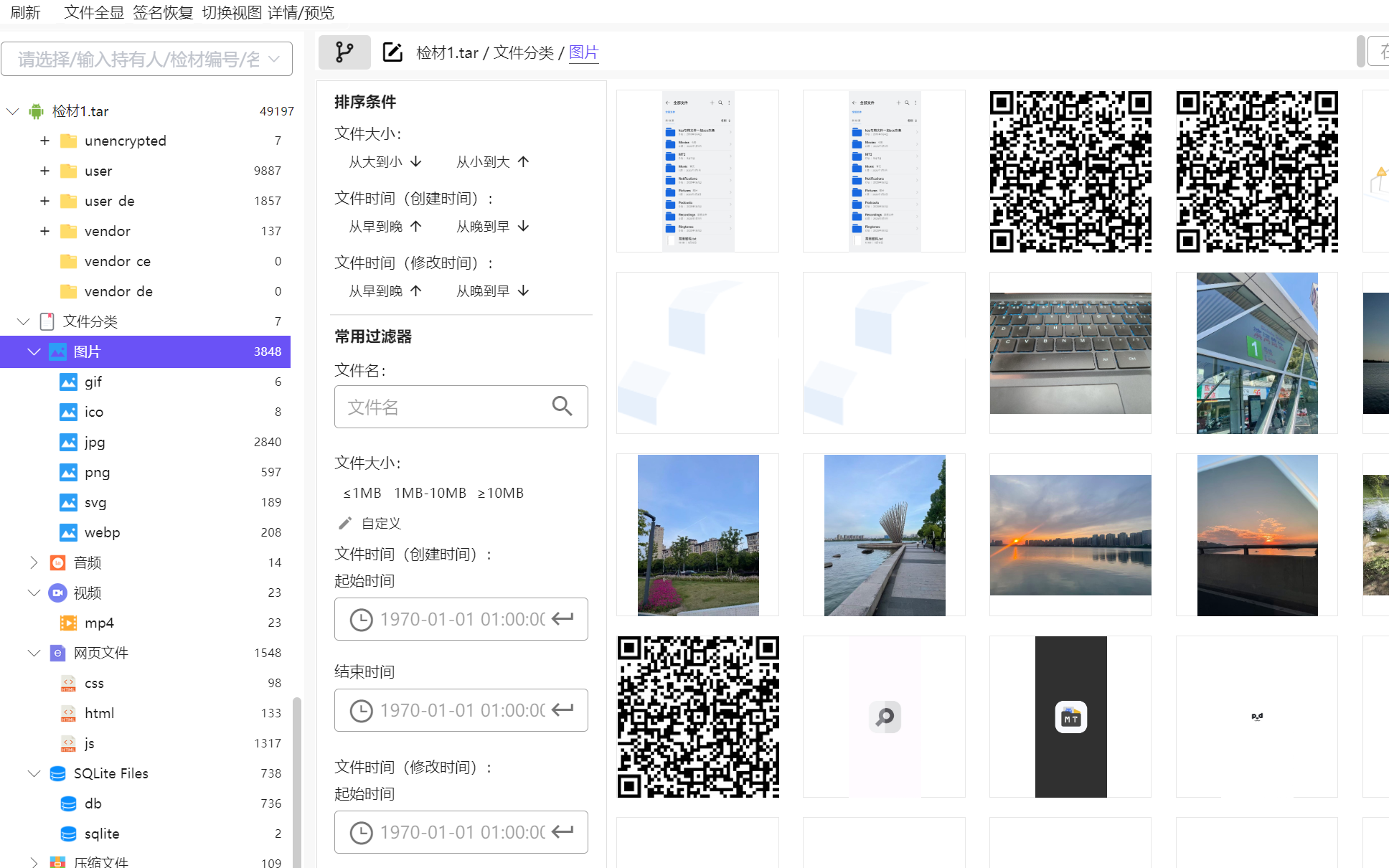Sort creation time 从早到晚
Image resolution: width=1389 pixels, height=868 pixels.
385,227
